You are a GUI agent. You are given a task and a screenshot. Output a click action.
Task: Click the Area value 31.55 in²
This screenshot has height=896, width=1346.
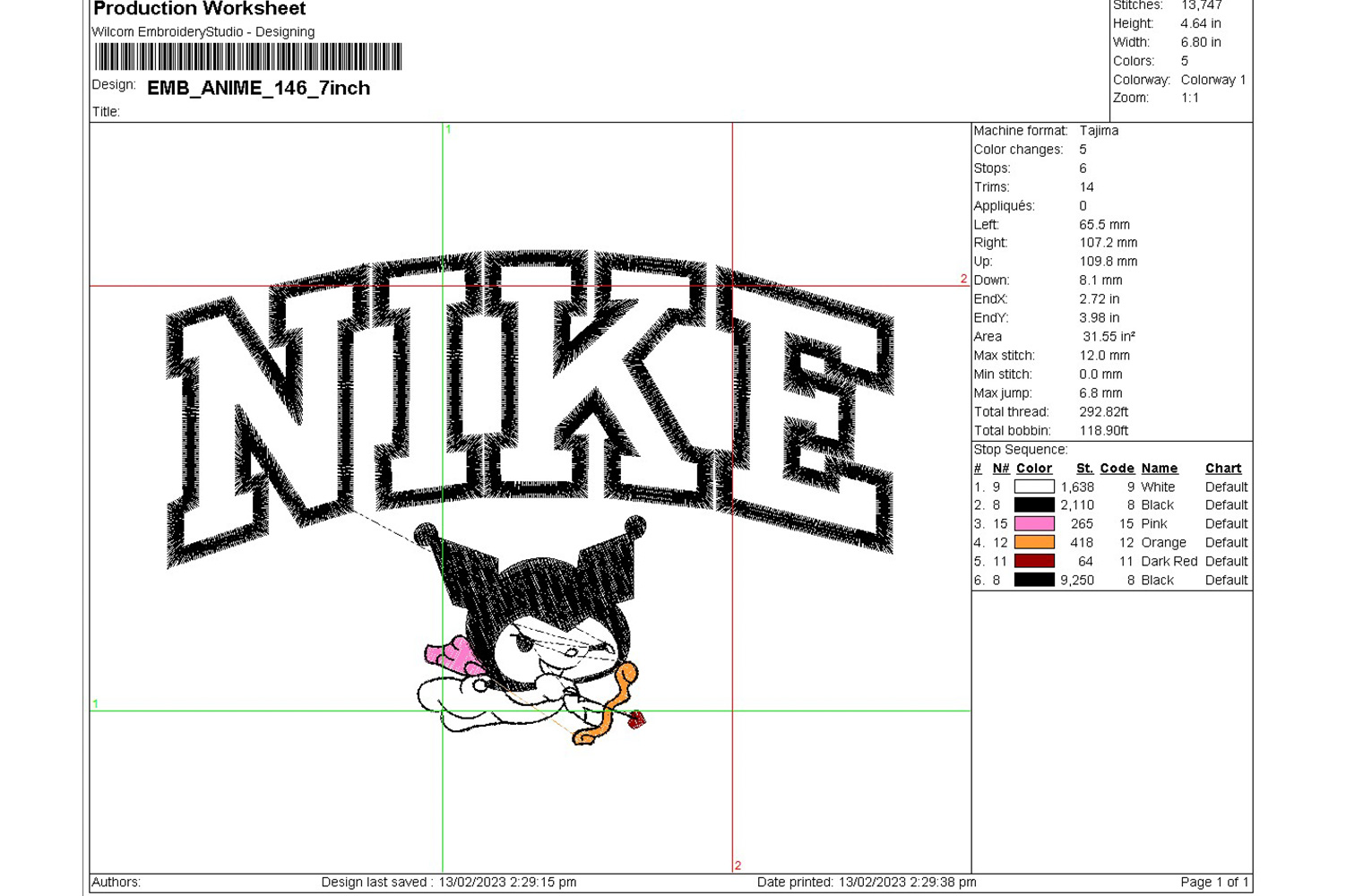[x=1109, y=337]
